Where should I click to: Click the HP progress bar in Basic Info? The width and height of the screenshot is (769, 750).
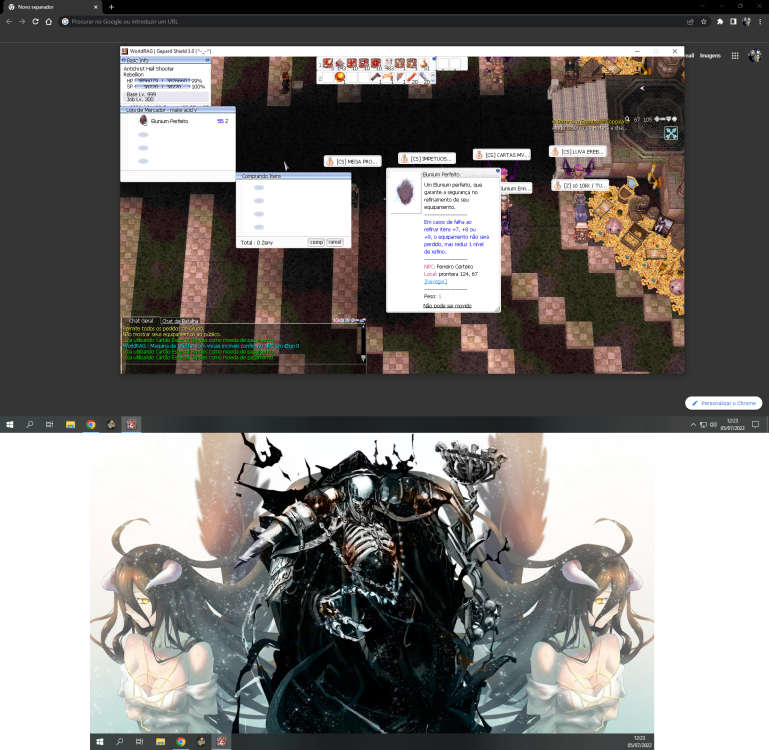click(x=162, y=80)
